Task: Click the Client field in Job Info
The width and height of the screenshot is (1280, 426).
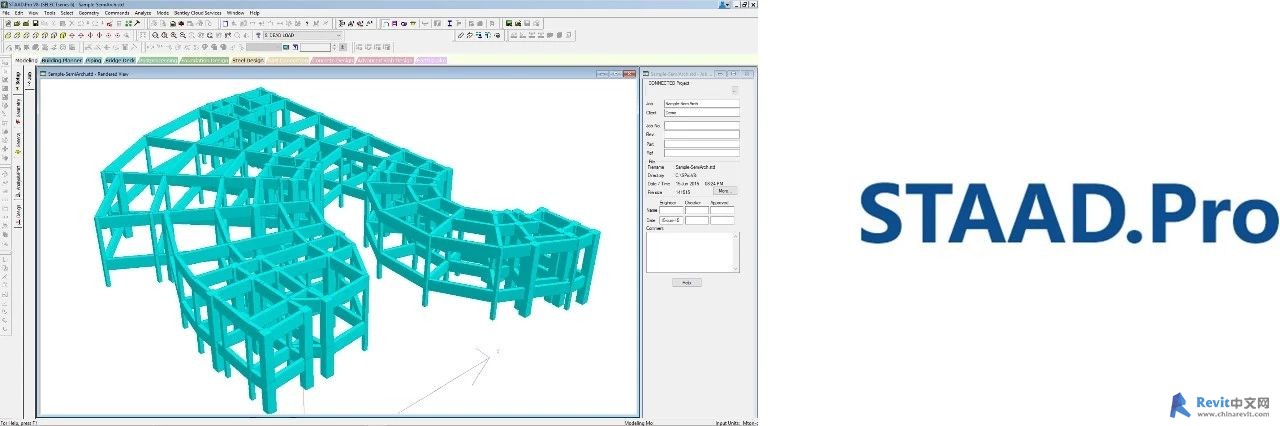Action: tap(701, 113)
